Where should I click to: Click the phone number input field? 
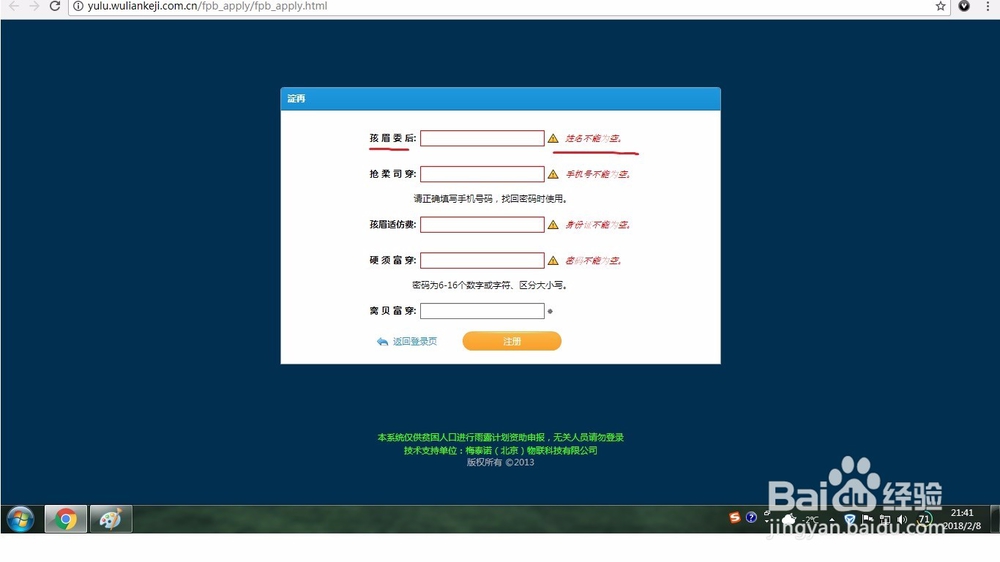[482, 174]
